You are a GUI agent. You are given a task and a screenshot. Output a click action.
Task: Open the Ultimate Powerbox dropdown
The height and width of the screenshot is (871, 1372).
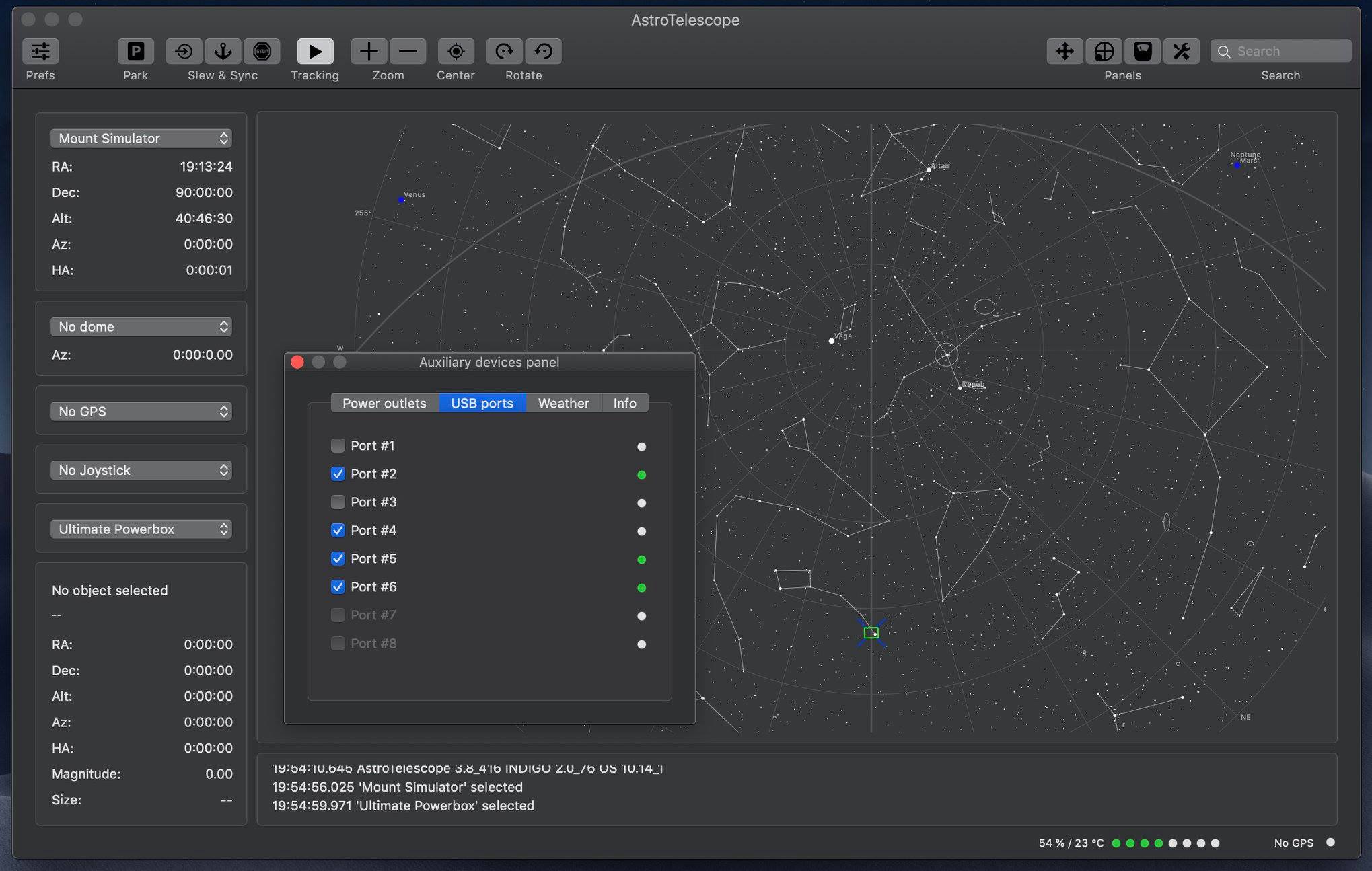(x=141, y=529)
